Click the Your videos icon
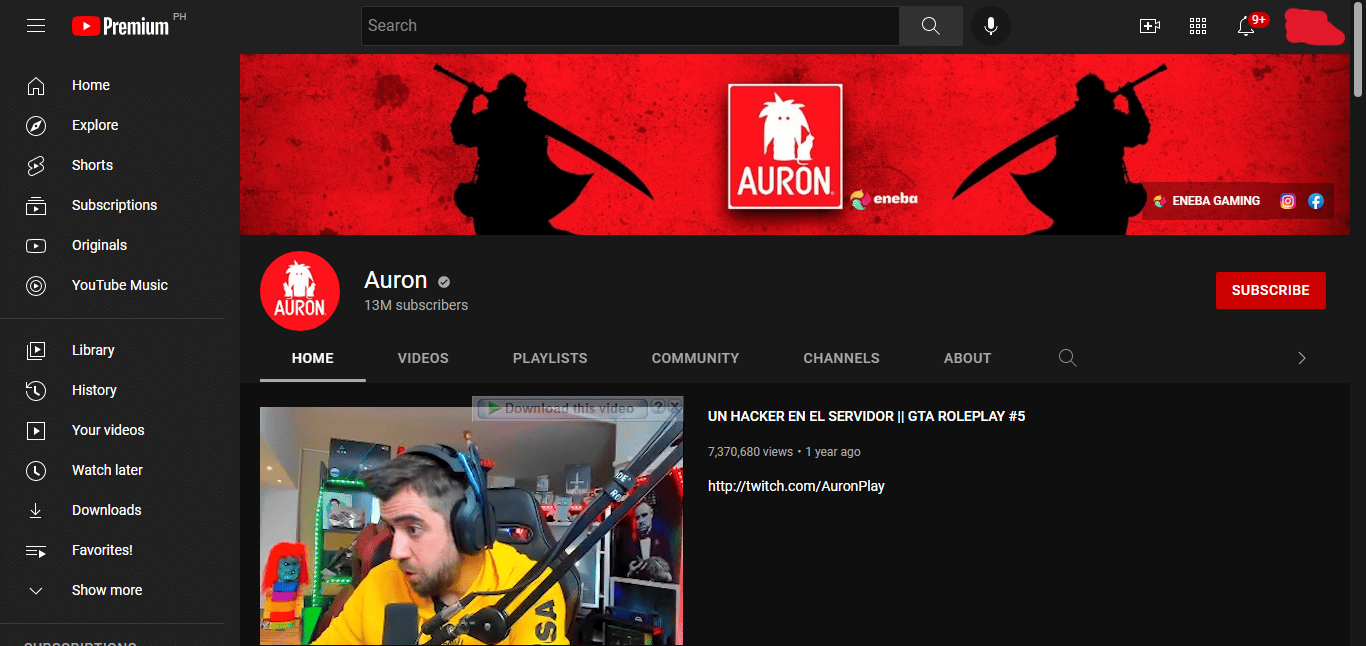 pyautogui.click(x=36, y=431)
